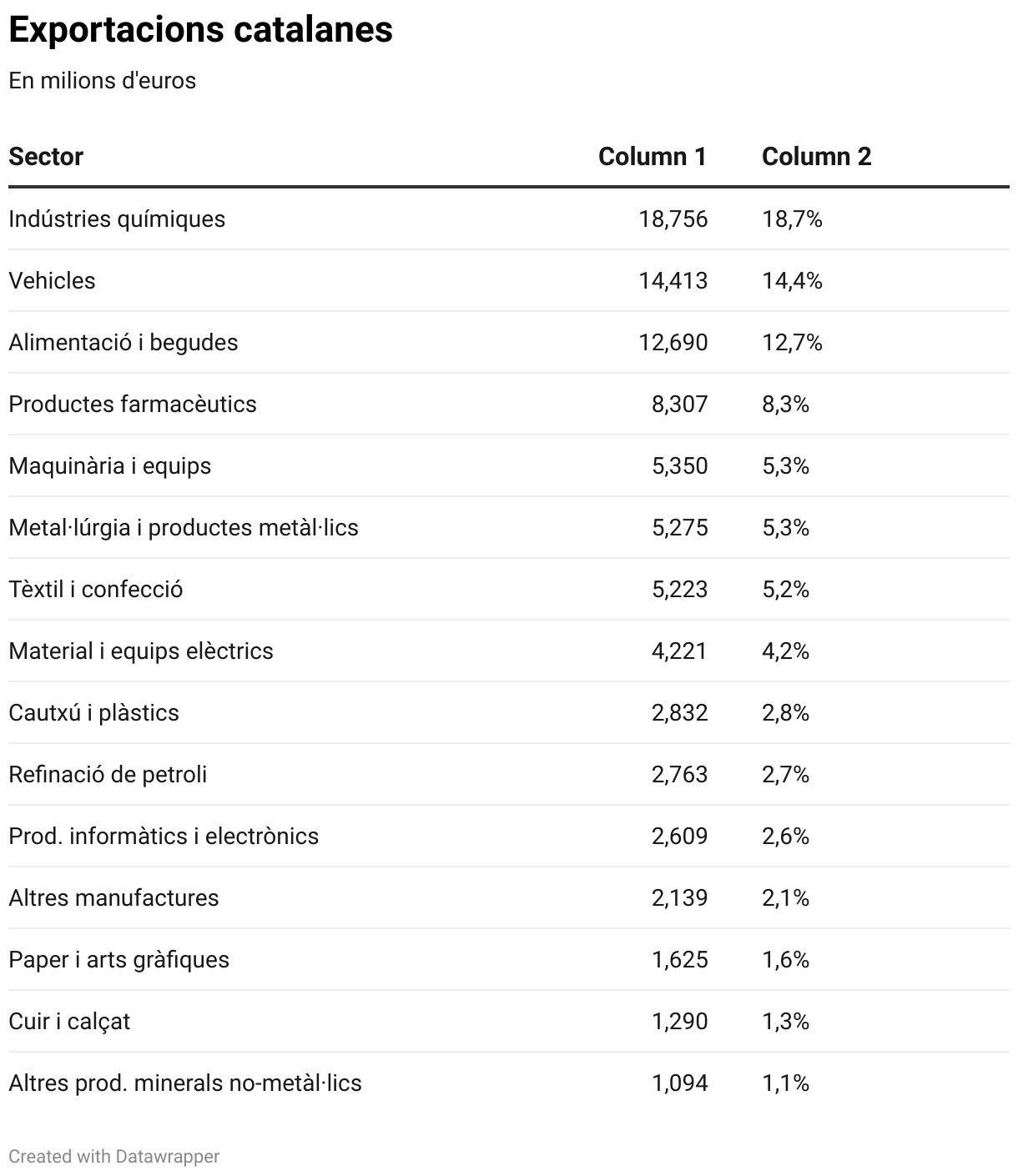This screenshot has height=1176, width=1018.
Task: Select the Cuir i calçat row
Action: tap(69, 1022)
